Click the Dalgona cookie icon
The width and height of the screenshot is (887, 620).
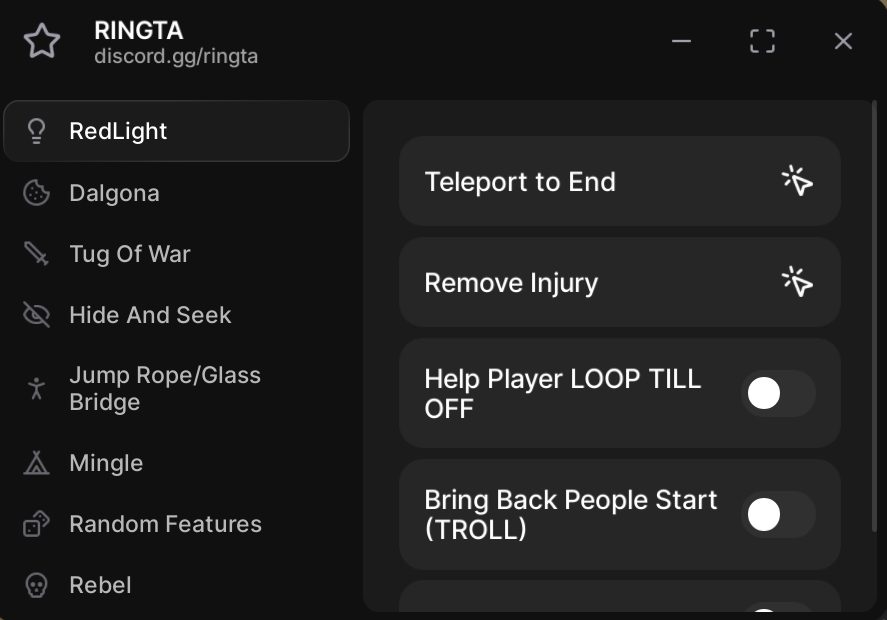pos(36,193)
